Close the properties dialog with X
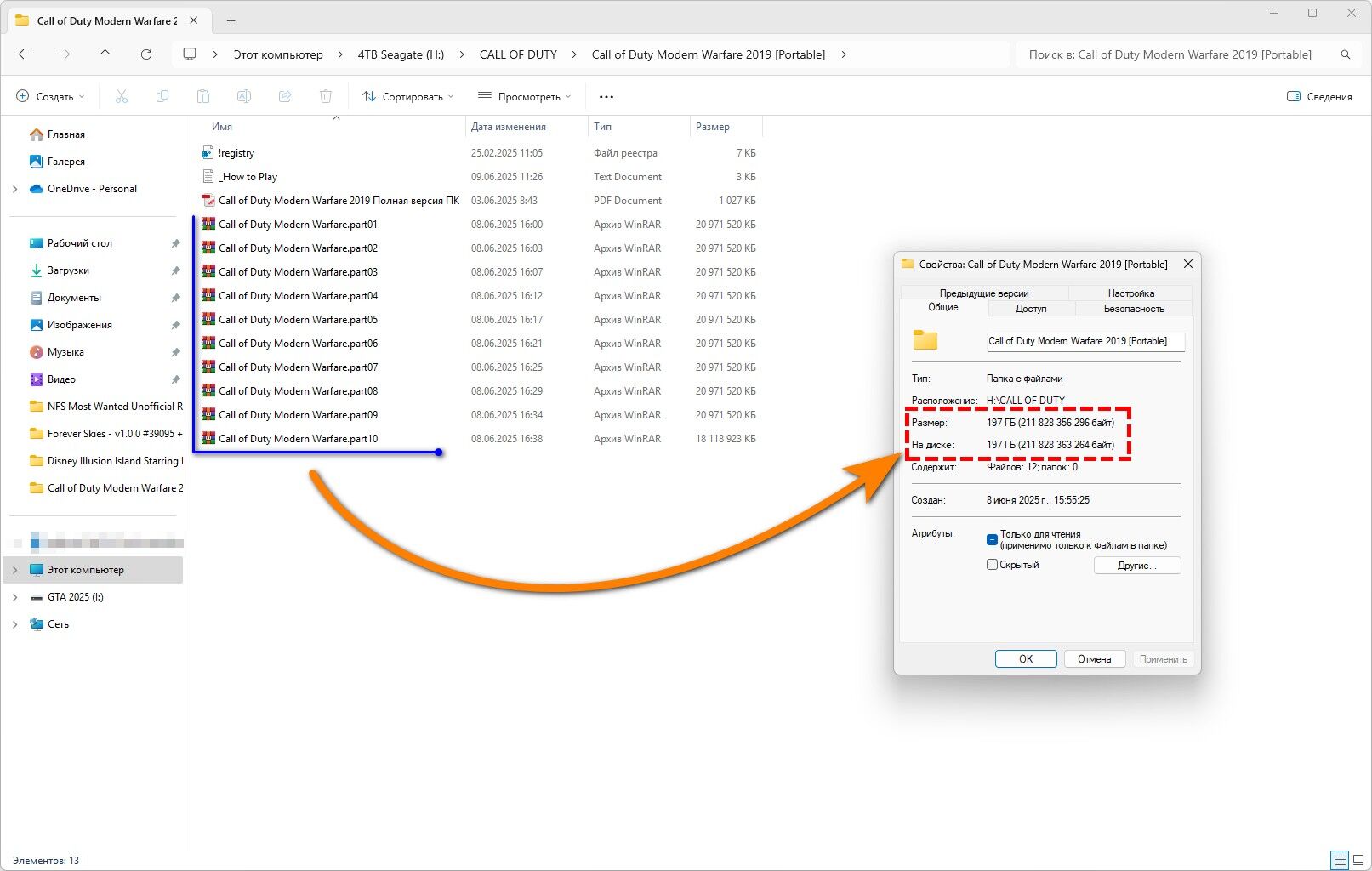This screenshot has height=871, width=1372. coord(1188,265)
